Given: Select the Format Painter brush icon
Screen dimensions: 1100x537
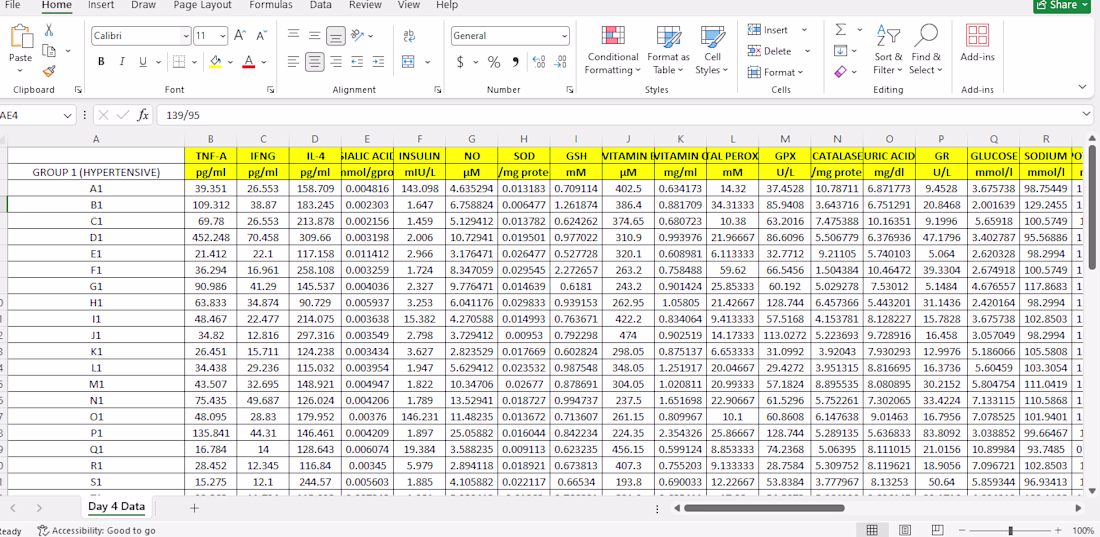Looking at the screenshot, I should click(48, 70).
